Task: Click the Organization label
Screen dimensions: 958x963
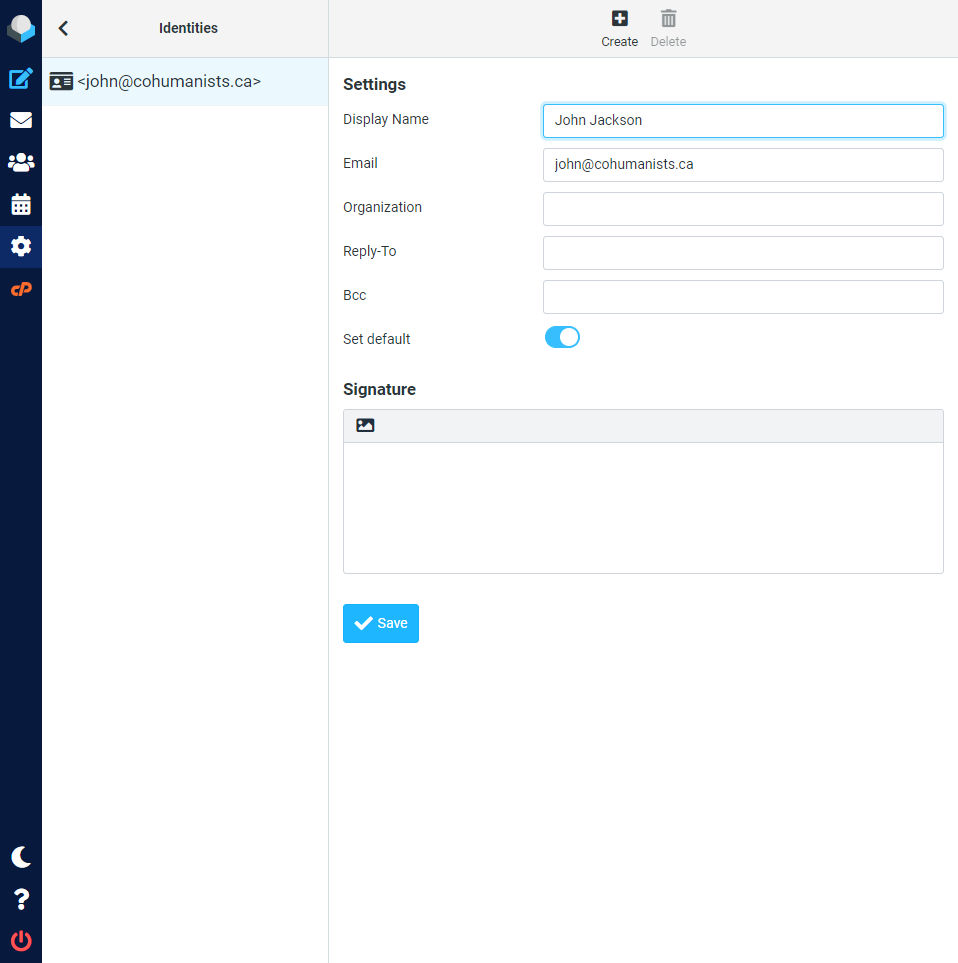Action: (x=382, y=208)
